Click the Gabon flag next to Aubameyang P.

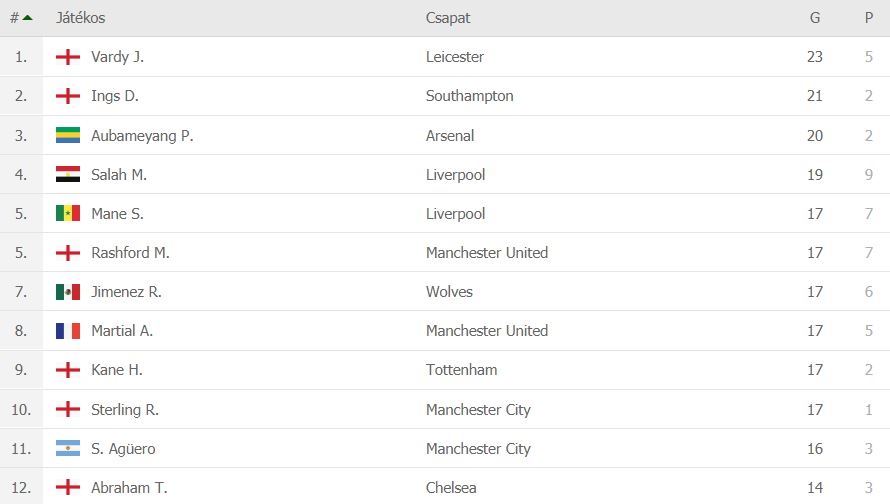68,135
